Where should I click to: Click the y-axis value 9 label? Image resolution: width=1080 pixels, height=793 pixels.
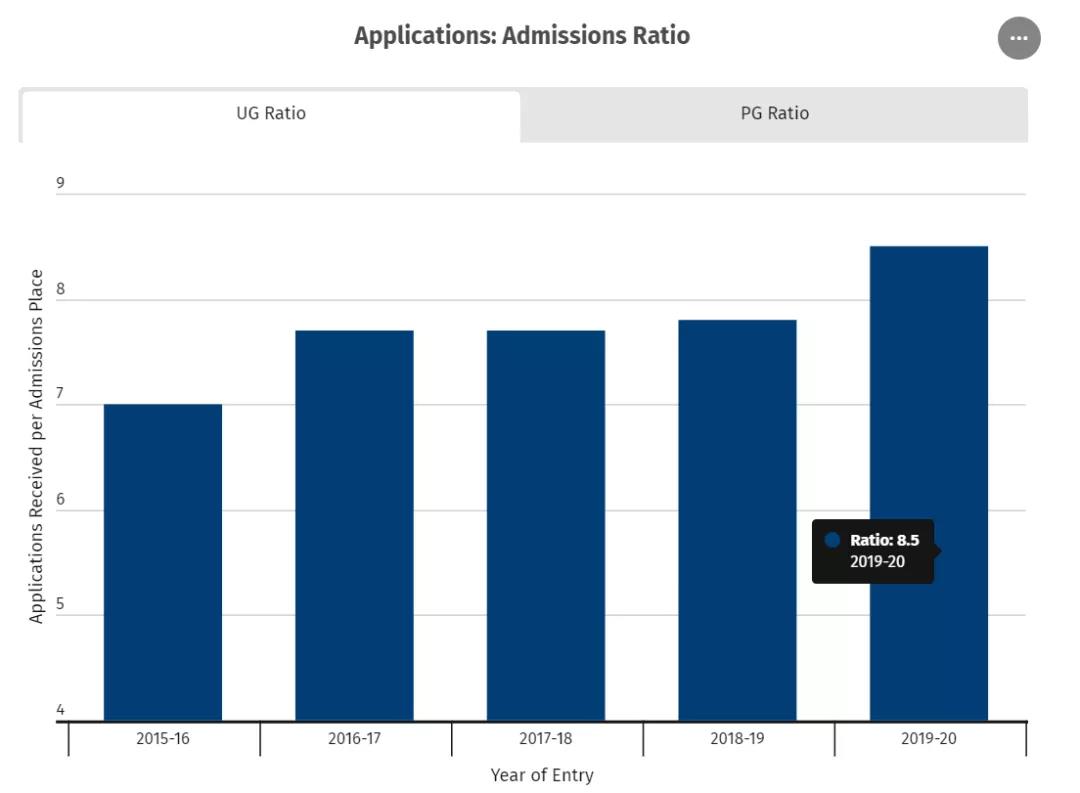tap(60, 183)
